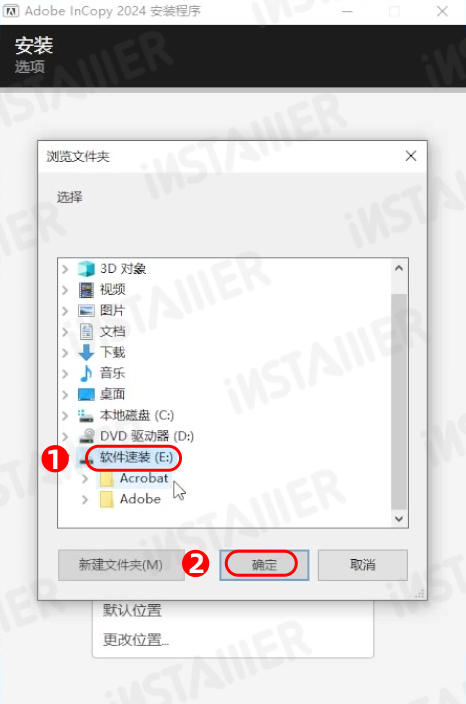Click the 确定 confirm button

(x=264, y=565)
